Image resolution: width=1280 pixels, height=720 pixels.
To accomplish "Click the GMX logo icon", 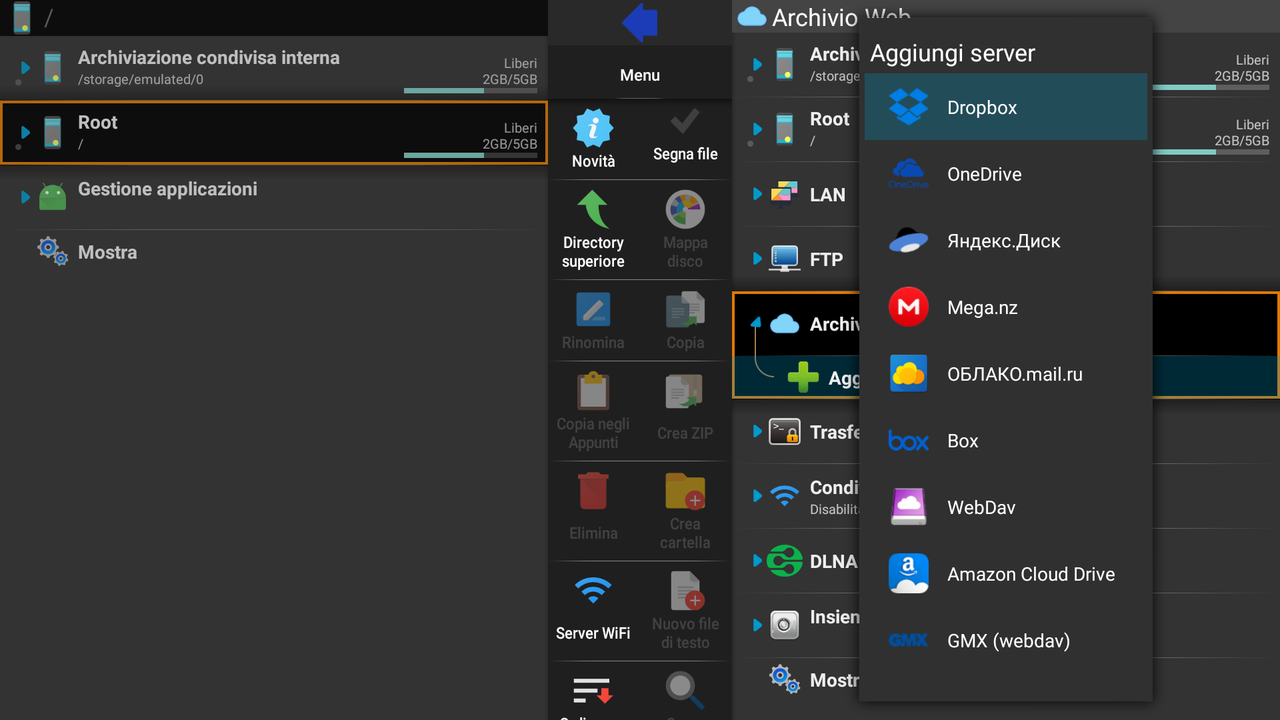I will click(x=908, y=641).
